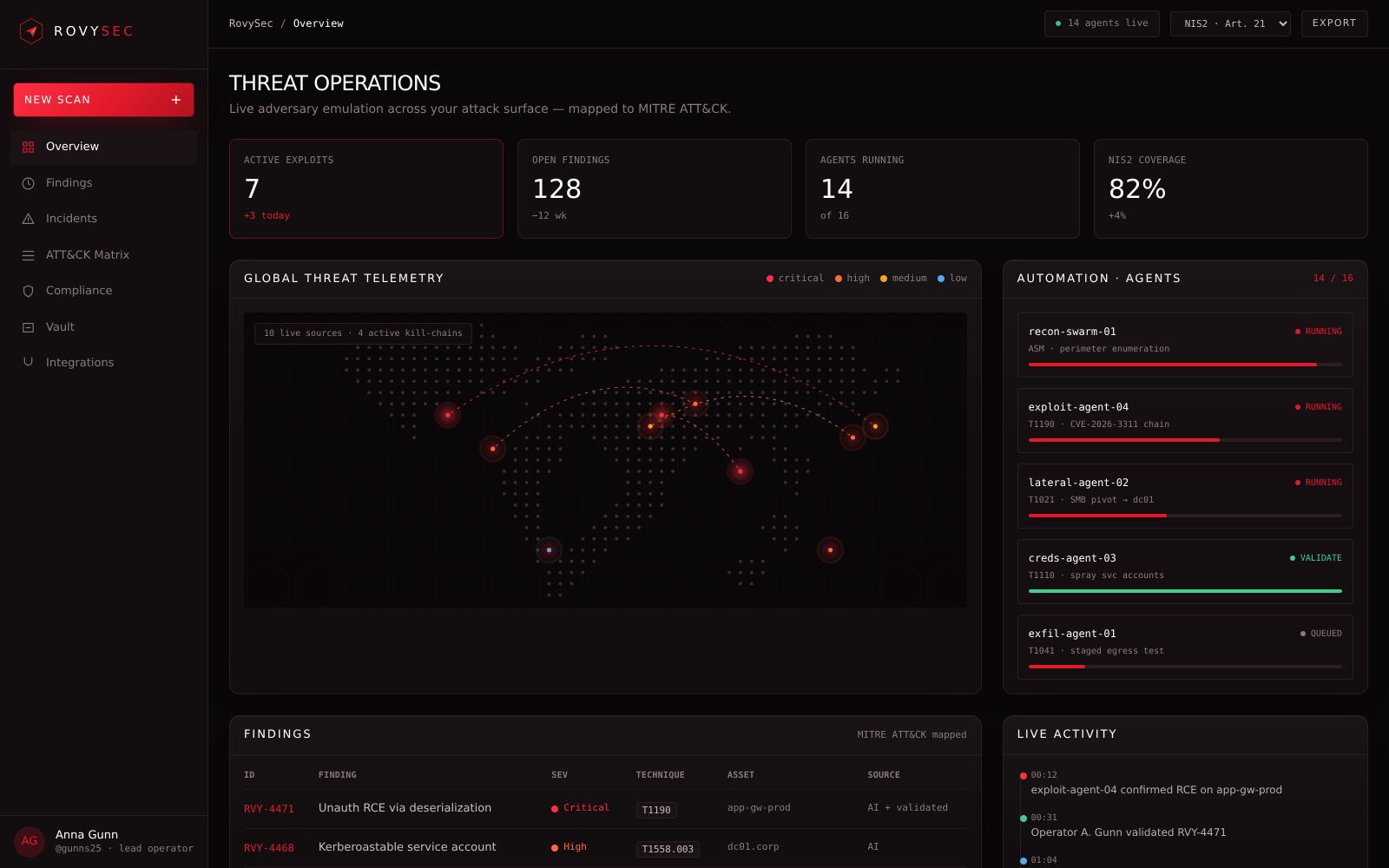This screenshot has height=868, width=1389.
Task: Click the RovySec logo icon
Action: click(31, 31)
